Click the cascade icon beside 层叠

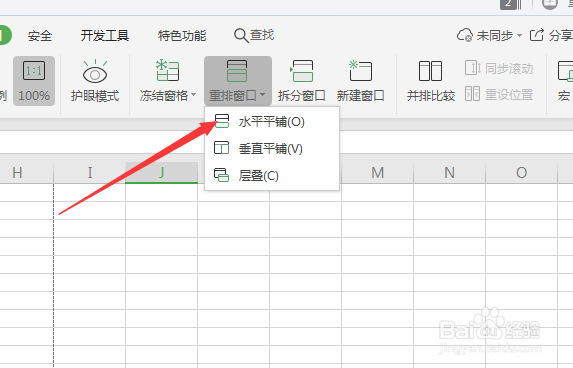tap(222, 175)
